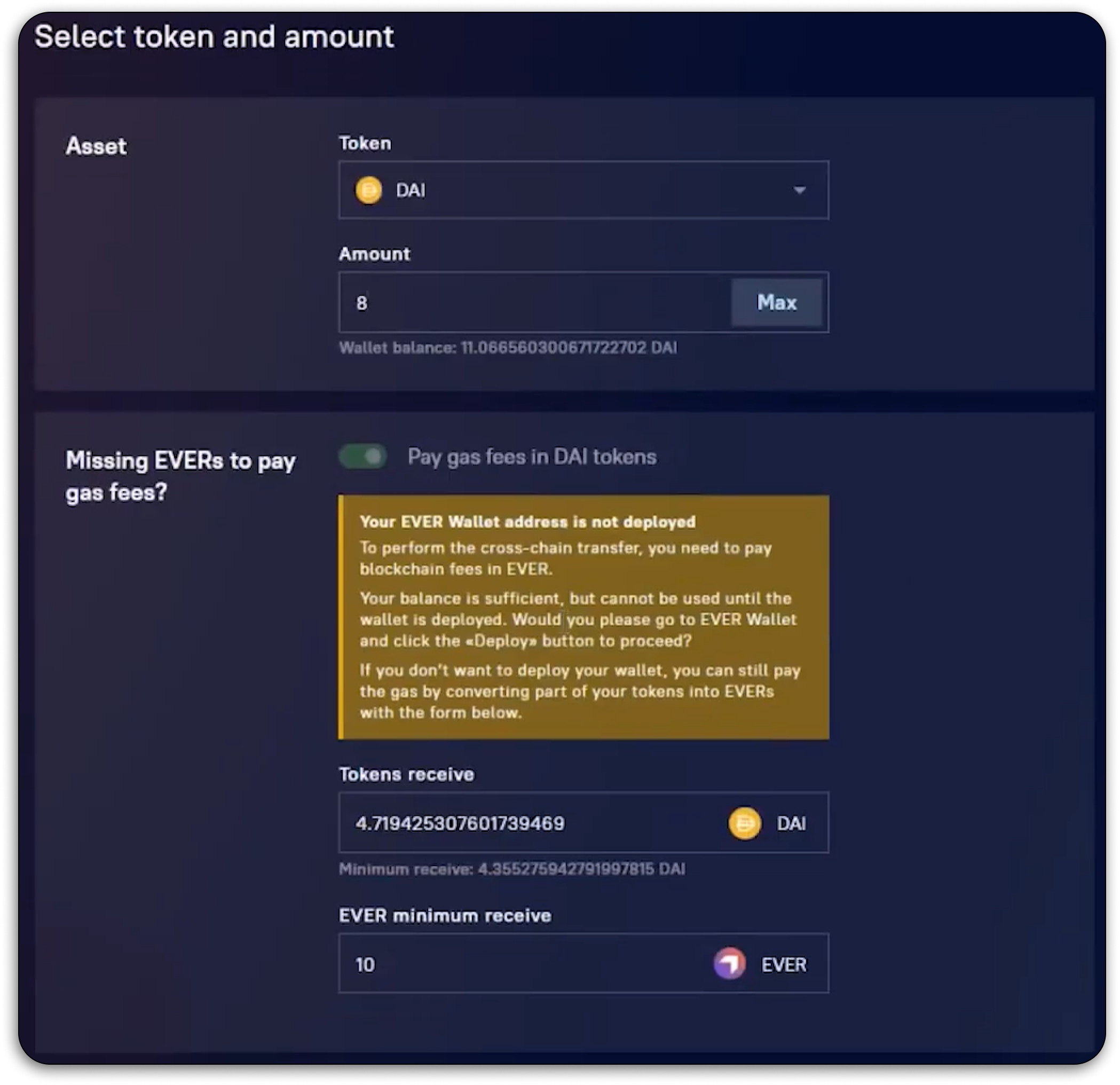Click the Asset section label

tap(96, 146)
